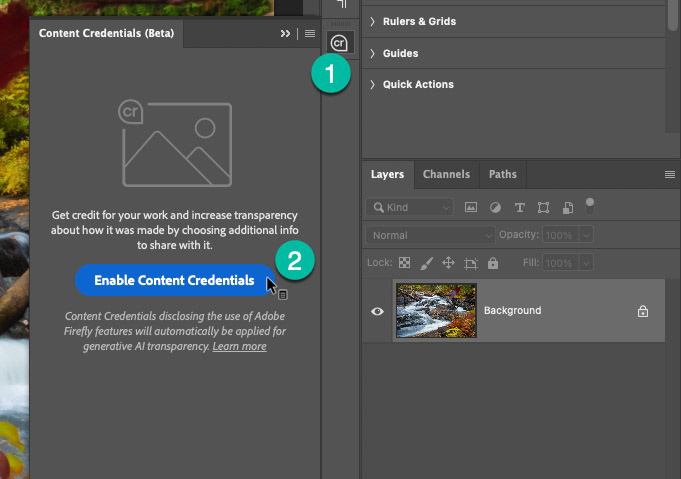
Task: Select the Background layer name
Action: click(512, 311)
